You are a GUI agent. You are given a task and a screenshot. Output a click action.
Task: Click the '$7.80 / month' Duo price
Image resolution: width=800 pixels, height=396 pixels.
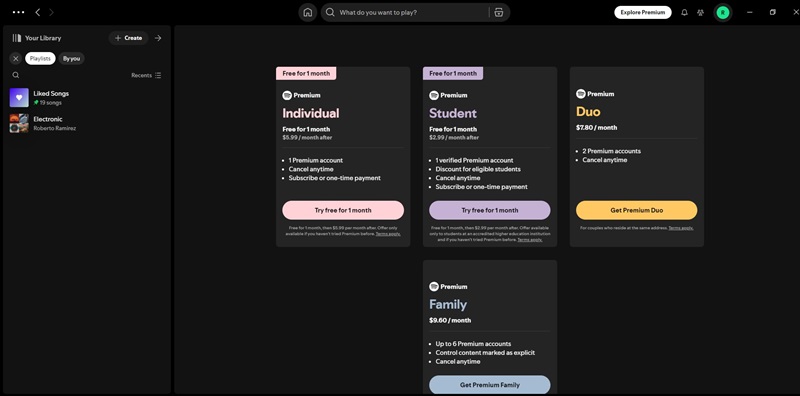click(x=596, y=128)
